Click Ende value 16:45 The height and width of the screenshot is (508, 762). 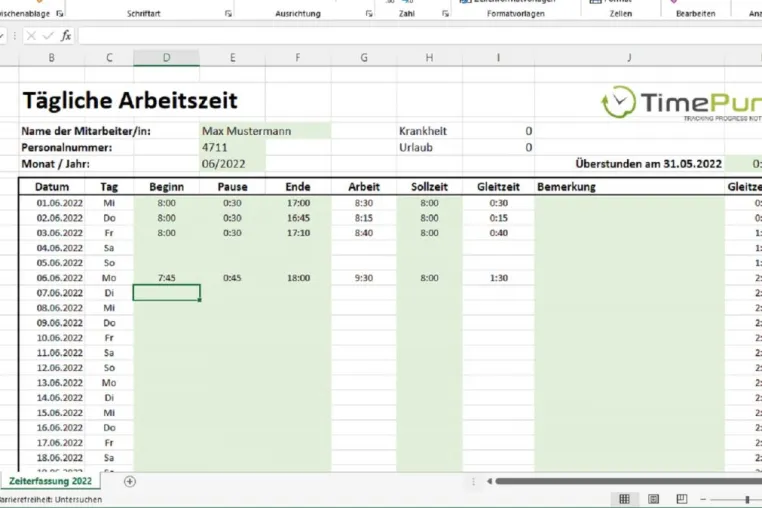(298, 218)
